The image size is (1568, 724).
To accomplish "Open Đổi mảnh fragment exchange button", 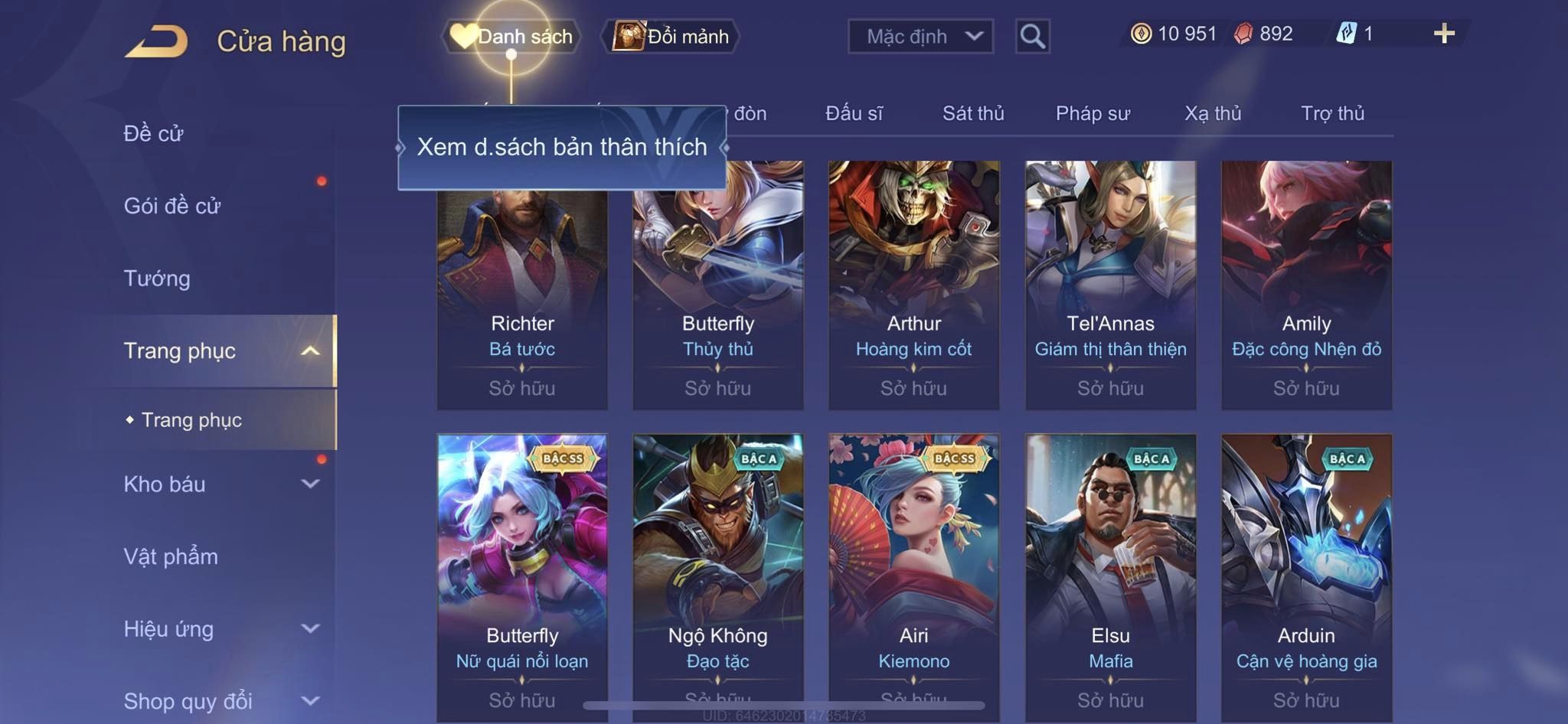I will (x=671, y=36).
